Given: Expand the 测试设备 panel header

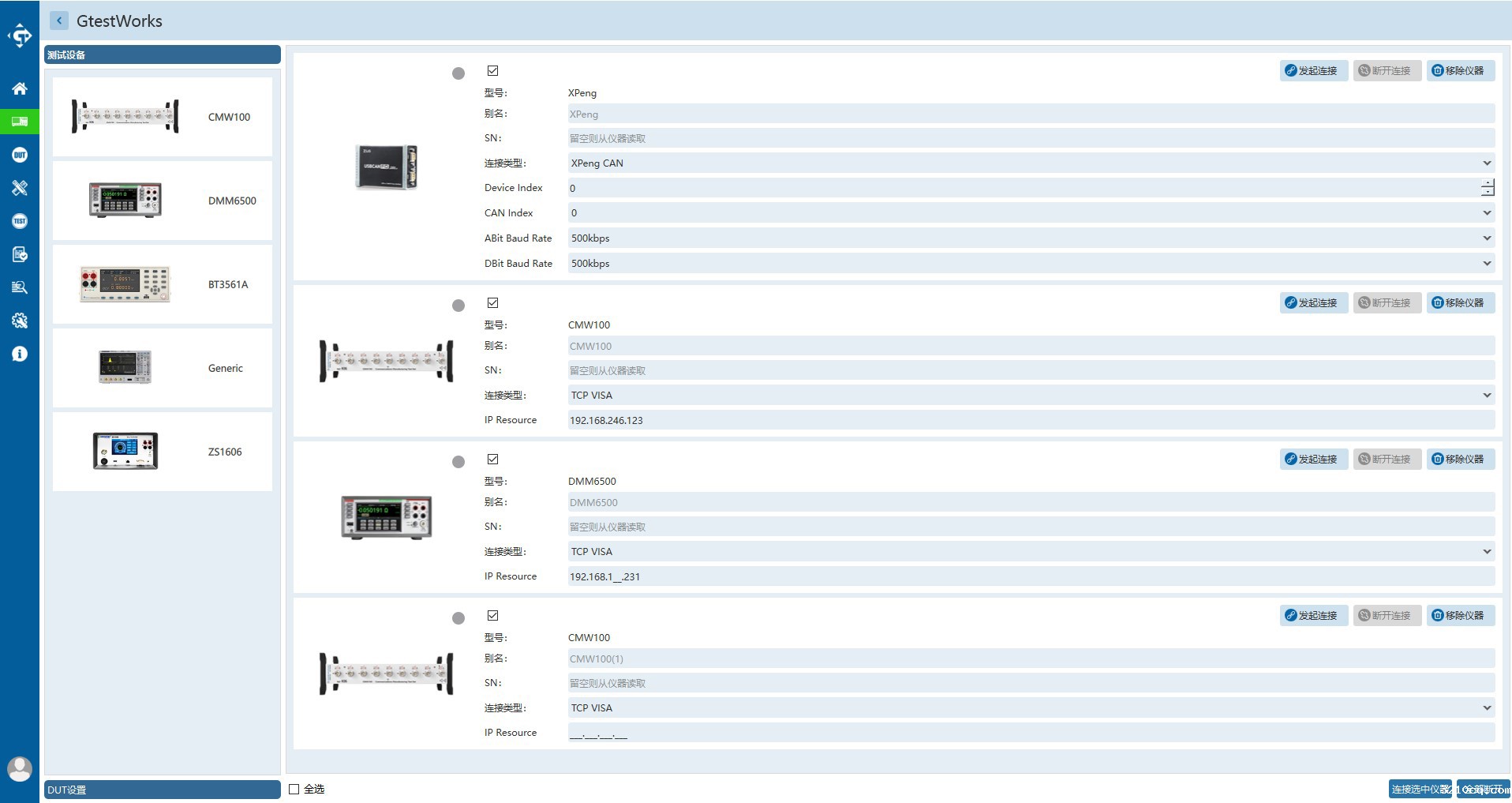Looking at the screenshot, I should coord(163,54).
